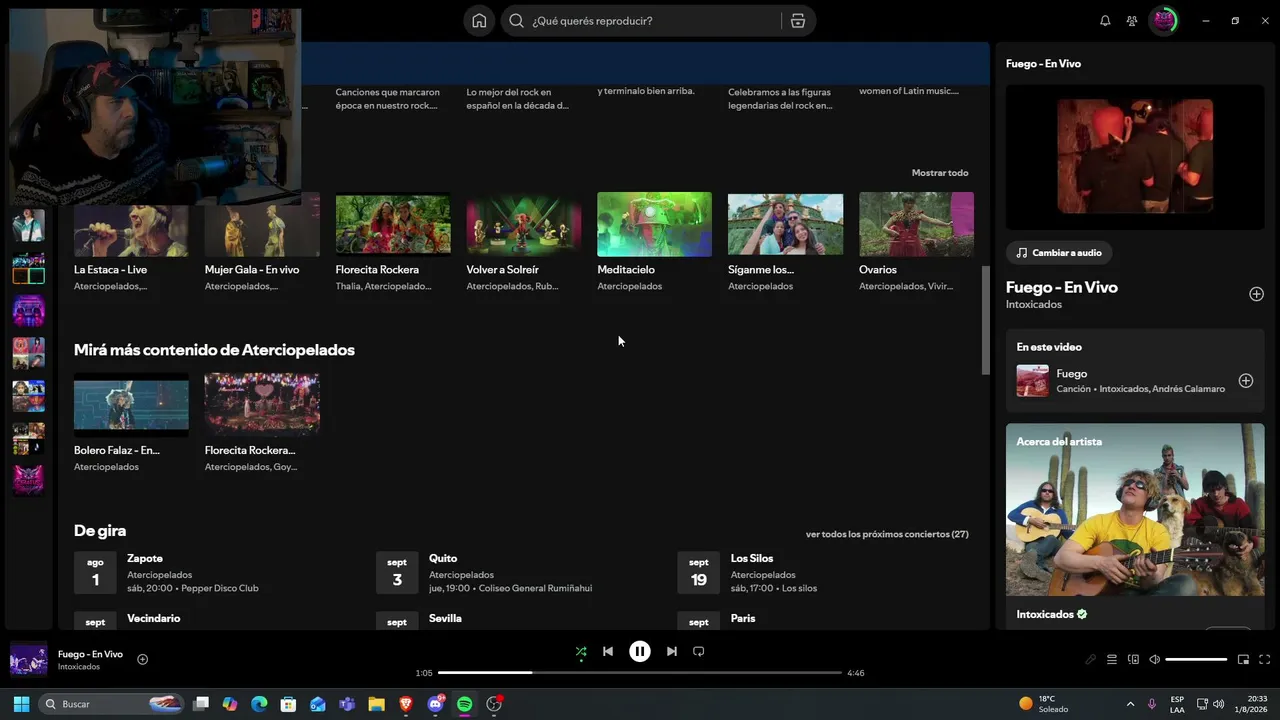Open Brave browser from the taskbar
The height and width of the screenshot is (720, 1280).
[x=406, y=704]
